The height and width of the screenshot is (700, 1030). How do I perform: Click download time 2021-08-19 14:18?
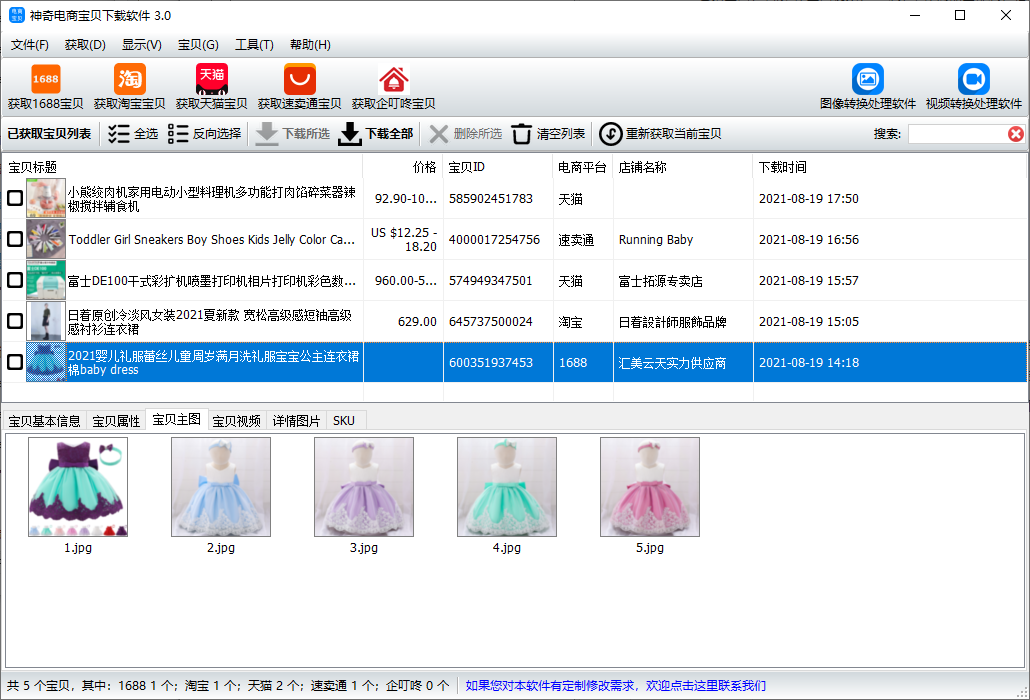tap(809, 362)
